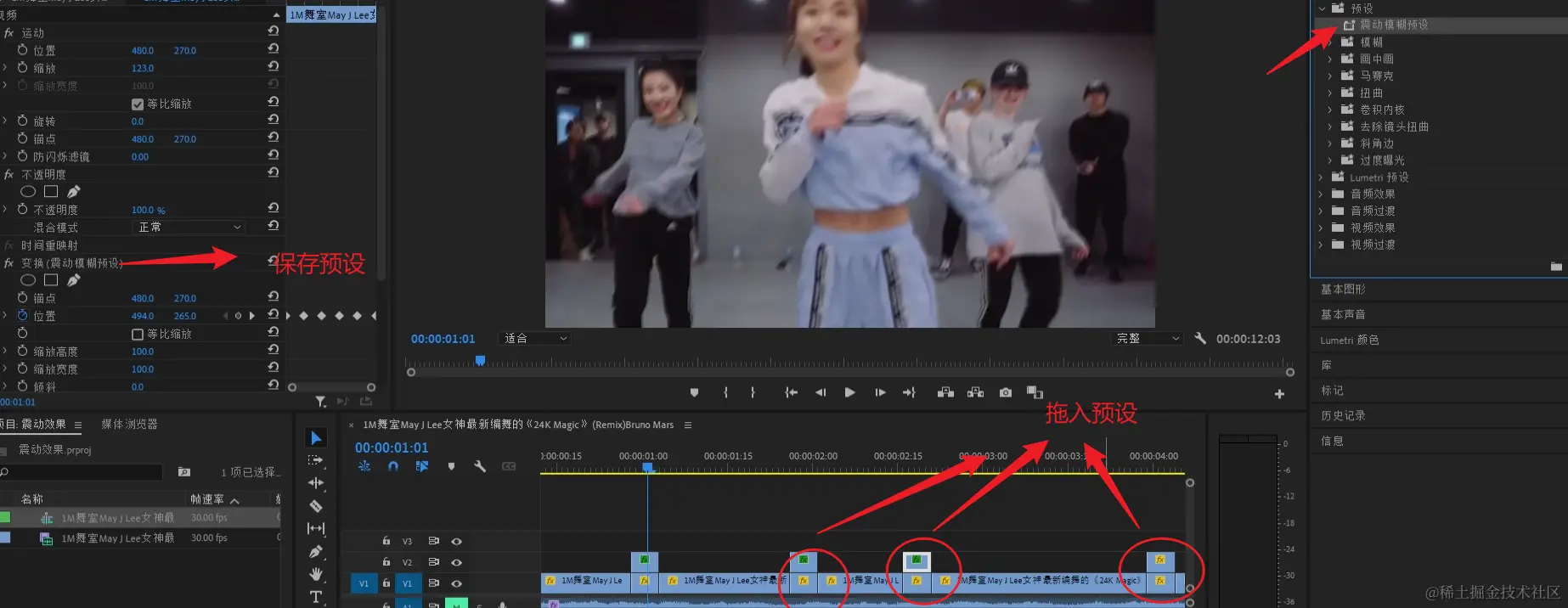
Task: Reset the 不透明度 value
Action: coord(273,207)
